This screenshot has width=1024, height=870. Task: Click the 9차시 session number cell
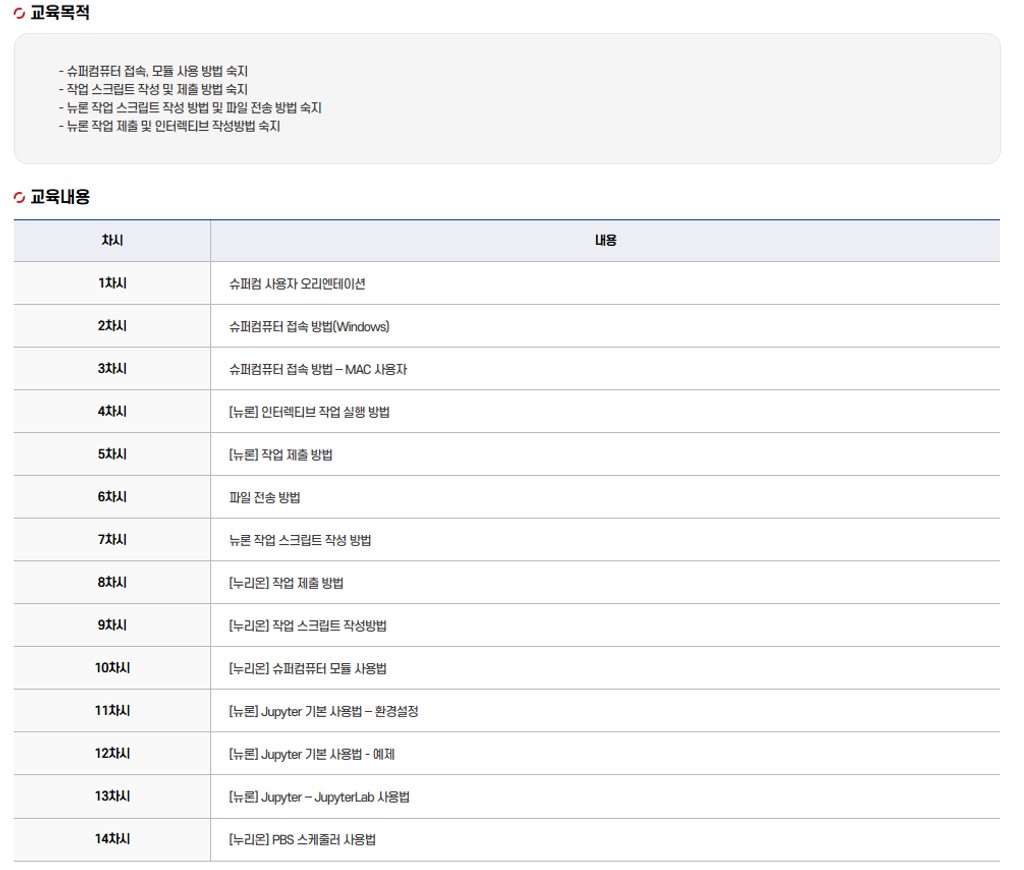click(x=112, y=626)
